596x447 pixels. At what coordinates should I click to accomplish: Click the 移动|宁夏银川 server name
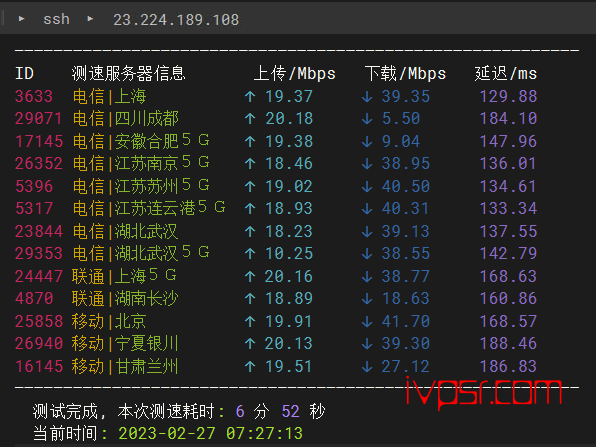125,343
